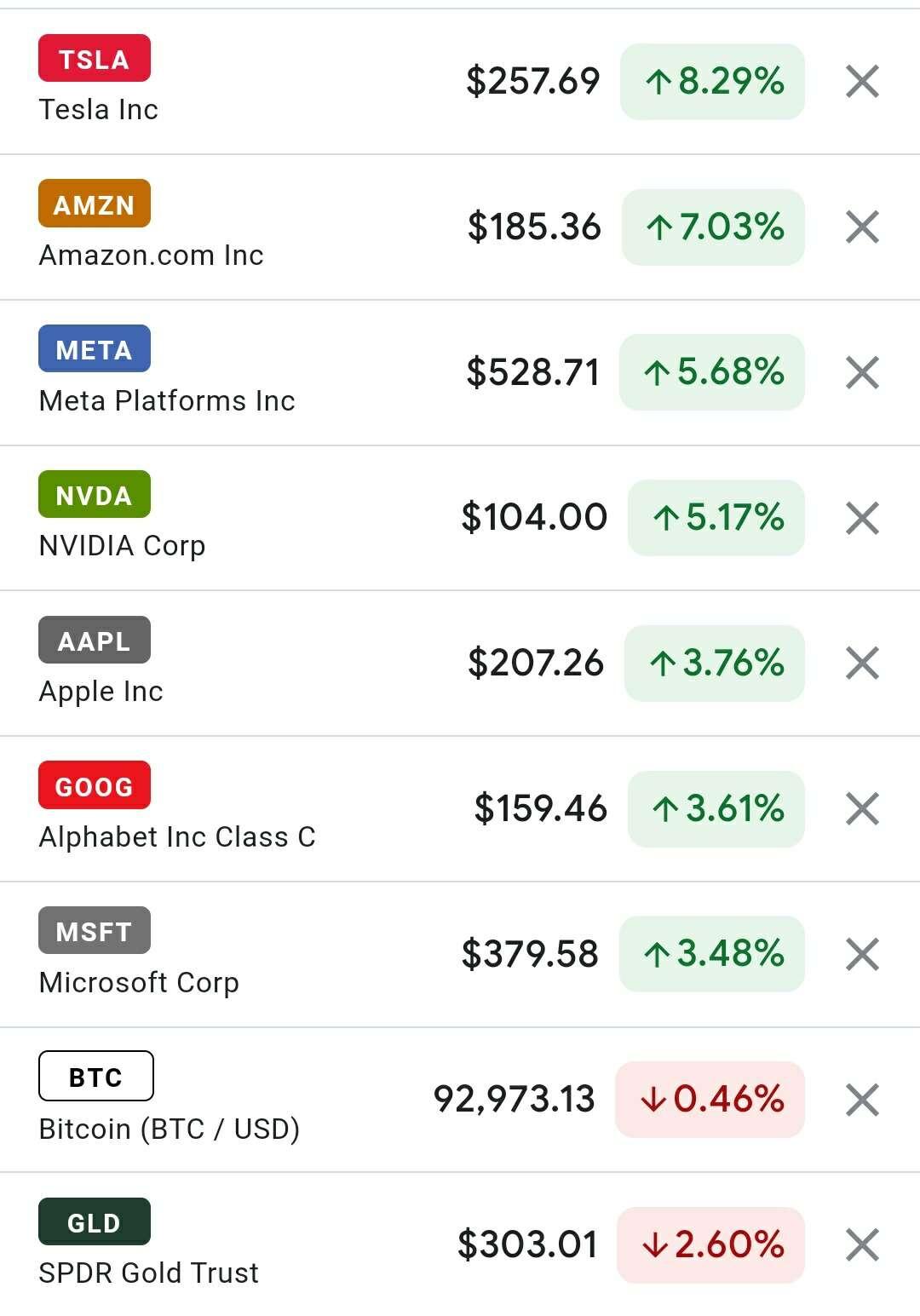Remove SPDR Gold Trust entry
The width and height of the screenshot is (920, 1316).
[x=862, y=1245]
